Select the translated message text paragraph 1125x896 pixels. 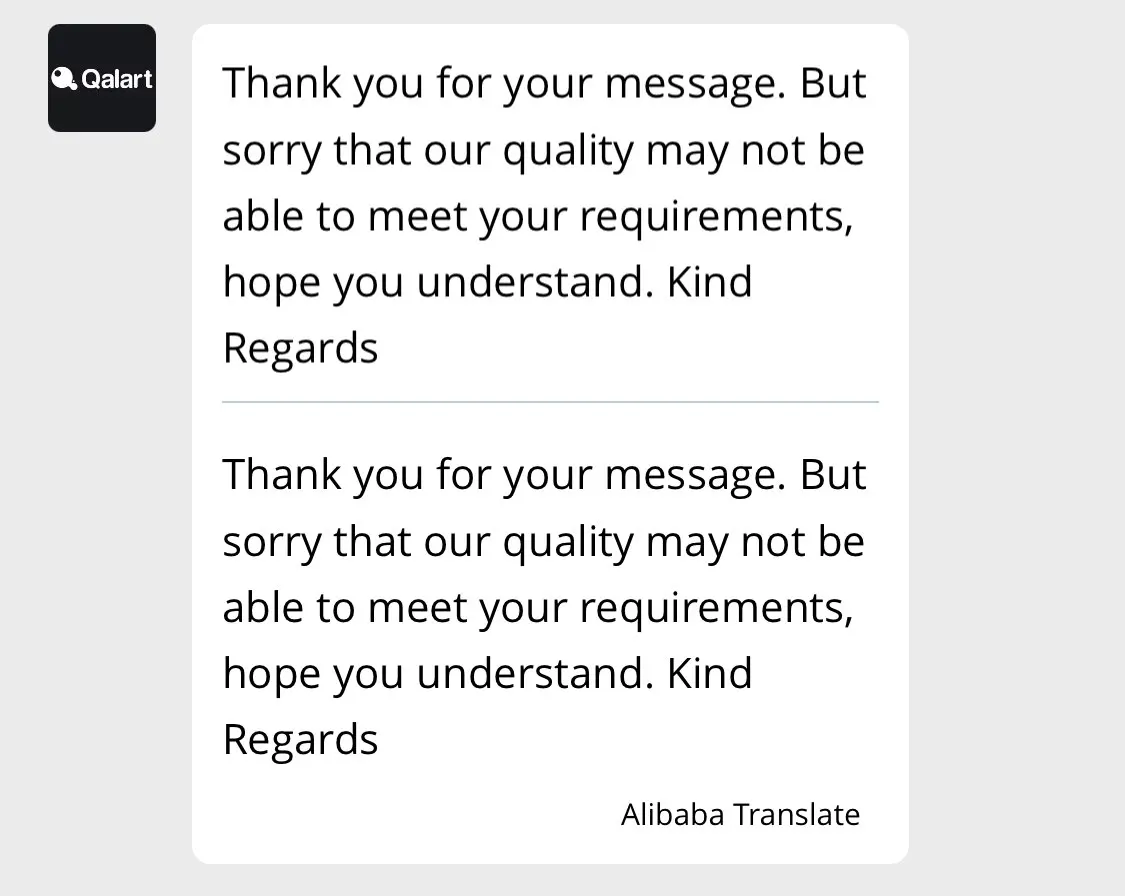coord(543,606)
